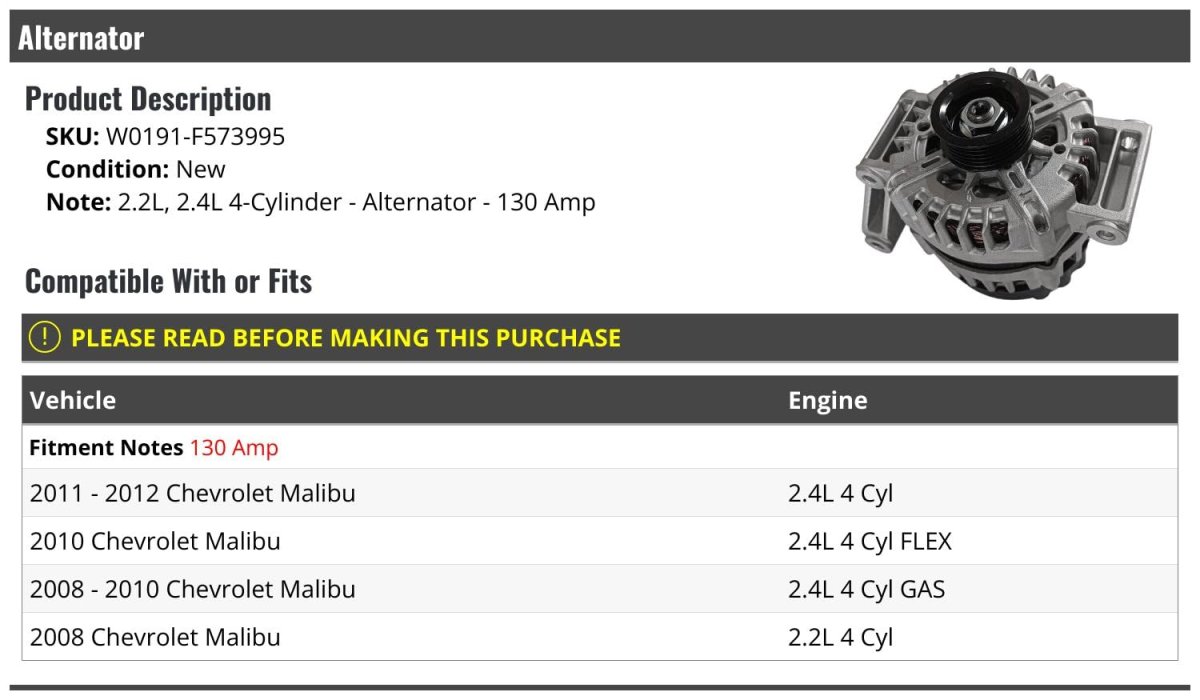Select the 2010 Chevrolet Malibu row
The width and height of the screenshot is (1200, 700).
click(x=155, y=541)
